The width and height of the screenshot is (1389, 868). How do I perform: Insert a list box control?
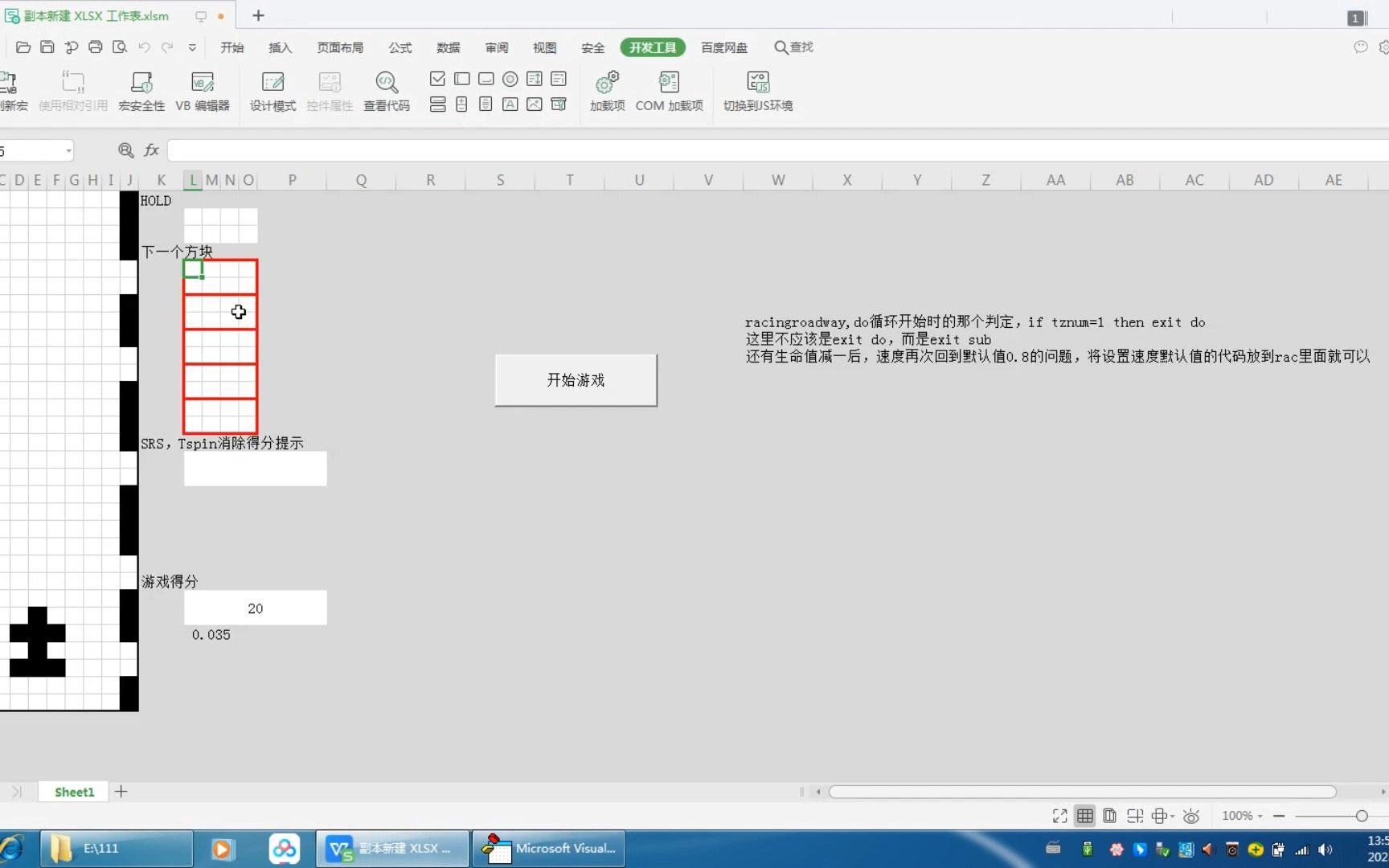click(x=534, y=79)
